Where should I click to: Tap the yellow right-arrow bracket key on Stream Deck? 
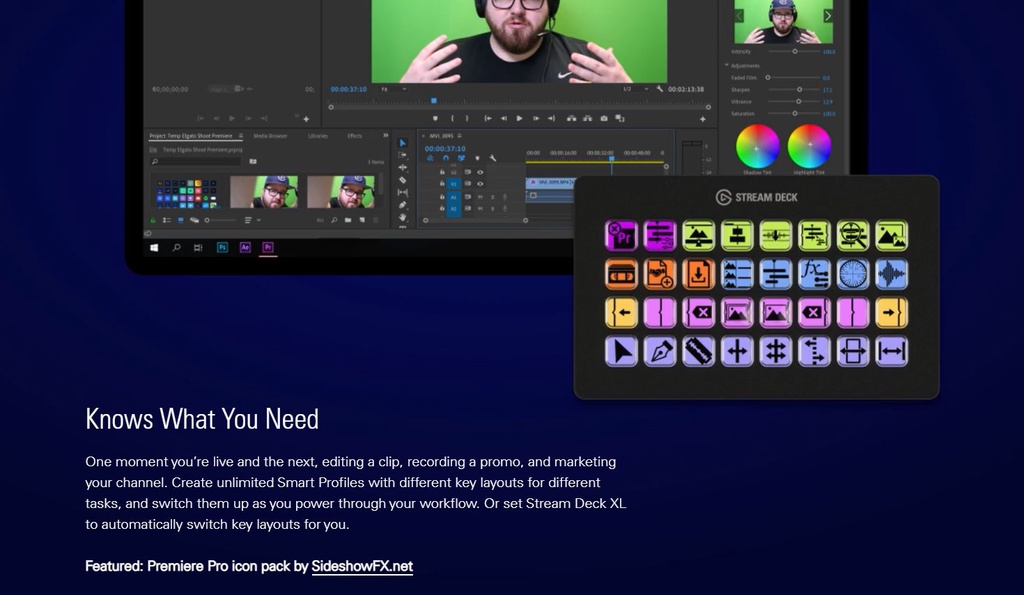coord(891,313)
